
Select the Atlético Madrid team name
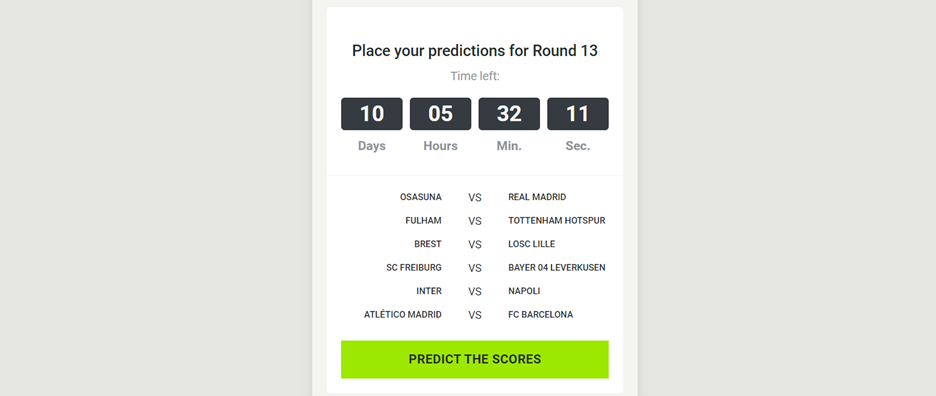[x=403, y=314]
